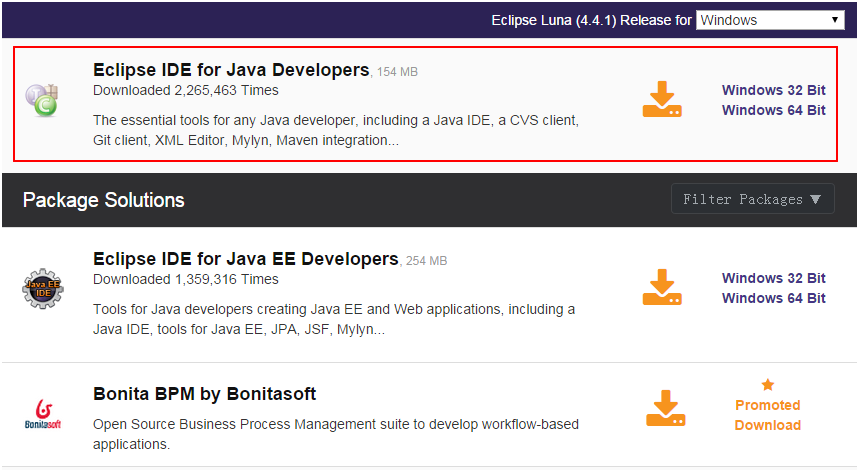Click the Eclipse Java Developers package icon
This screenshot has height=470, width=859.
(x=42, y=99)
